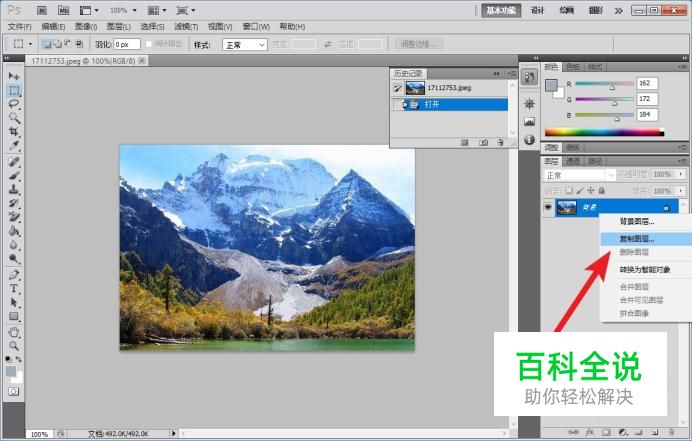Screen dimensions: 692x441
Task: Toggle Quick Mask mode
Action: pos(14,392)
